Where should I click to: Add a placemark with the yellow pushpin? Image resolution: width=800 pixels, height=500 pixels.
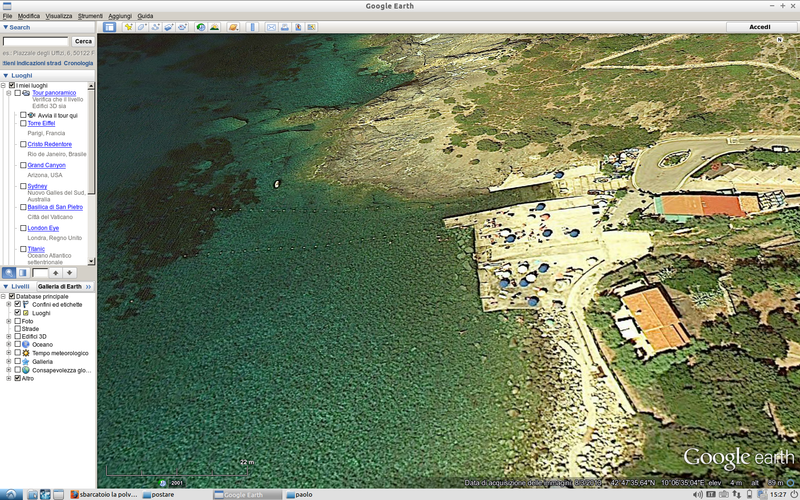click(129, 27)
